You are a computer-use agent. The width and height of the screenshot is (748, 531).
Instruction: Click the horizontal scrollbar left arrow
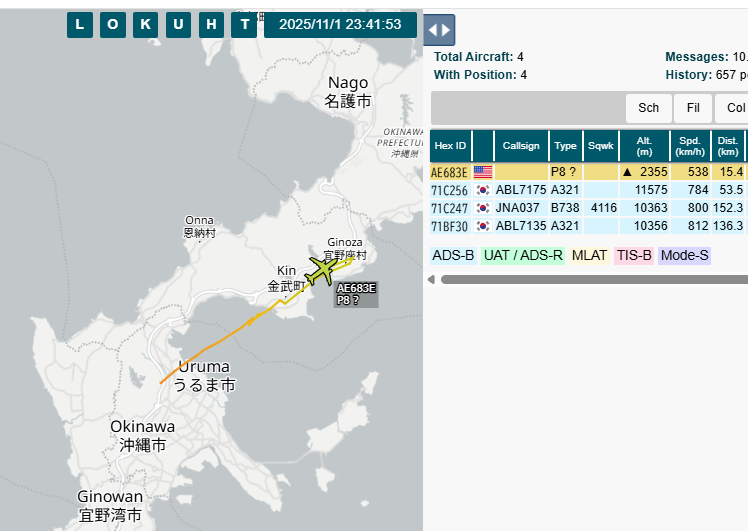pyautogui.click(x=431, y=280)
